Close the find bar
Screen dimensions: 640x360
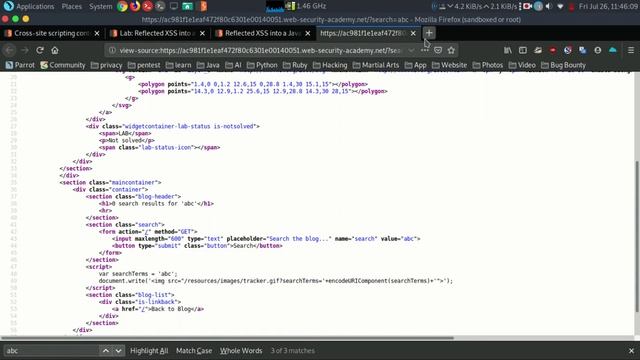tap(631, 351)
